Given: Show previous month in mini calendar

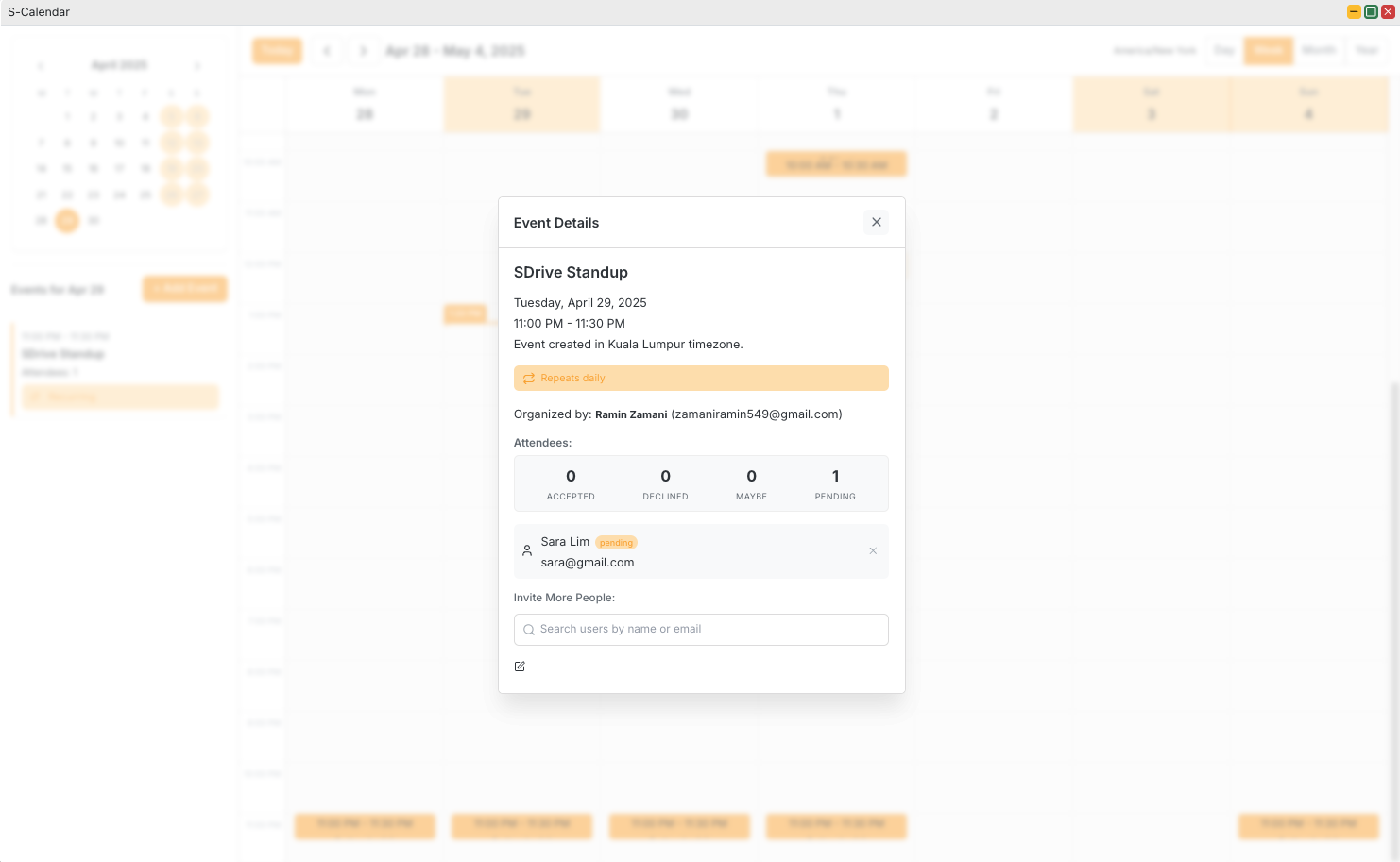Looking at the screenshot, I should pyautogui.click(x=41, y=66).
